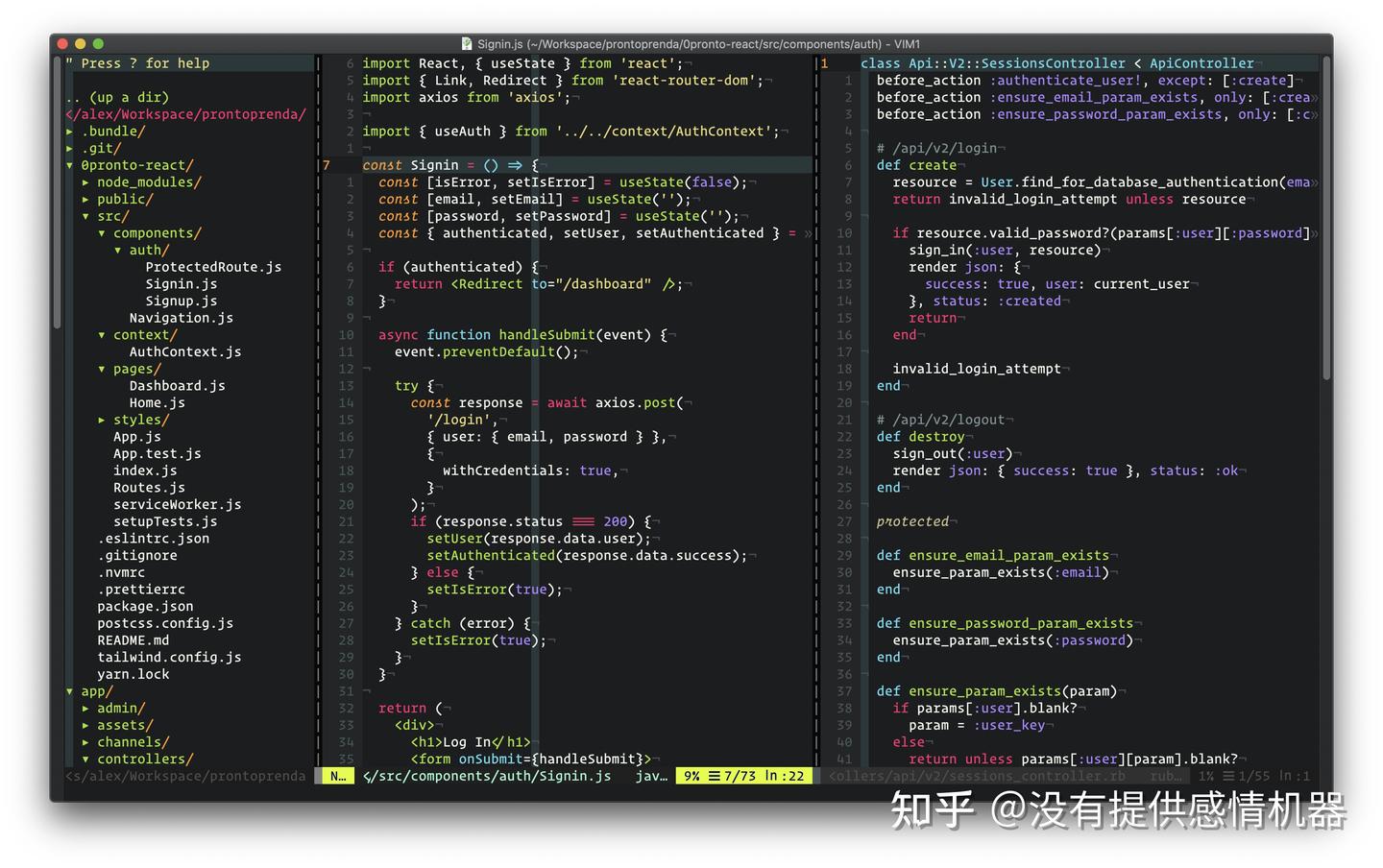Open Home.js under pages

[x=158, y=403]
